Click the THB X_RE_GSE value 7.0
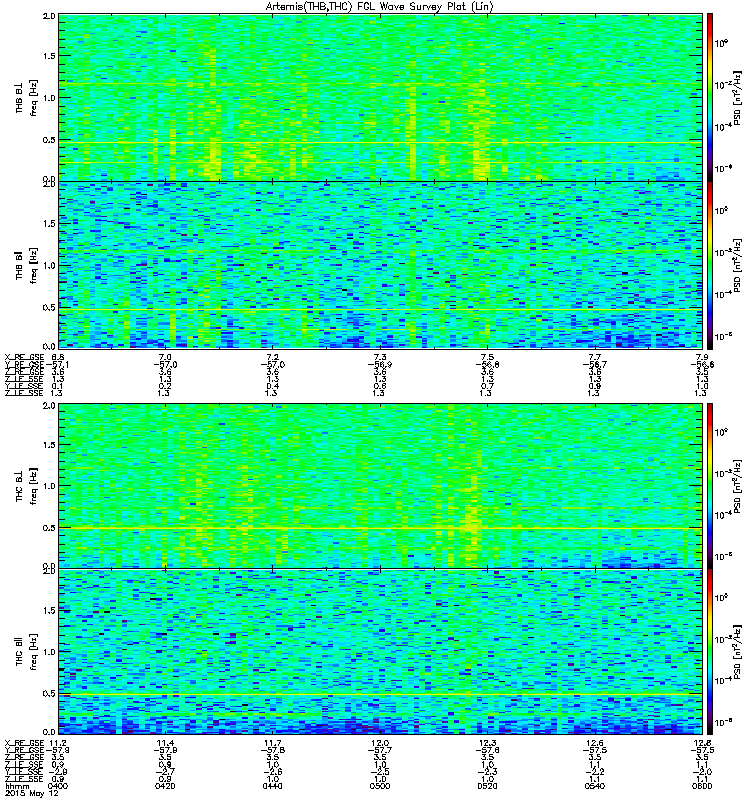The height and width of the screenshot is (800, 750). point(165,357)
